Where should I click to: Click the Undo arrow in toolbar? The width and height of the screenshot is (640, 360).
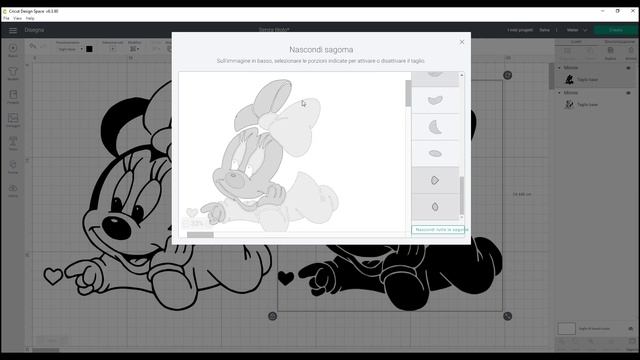33,46
